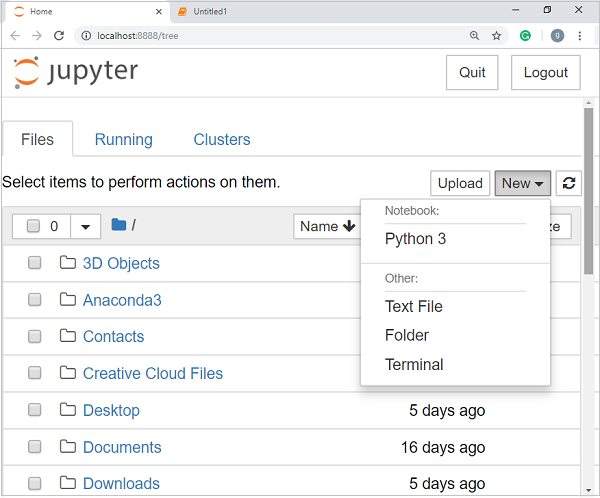Click the Jupyter logo
Screen dimensions: 600x498
point(76,72)
